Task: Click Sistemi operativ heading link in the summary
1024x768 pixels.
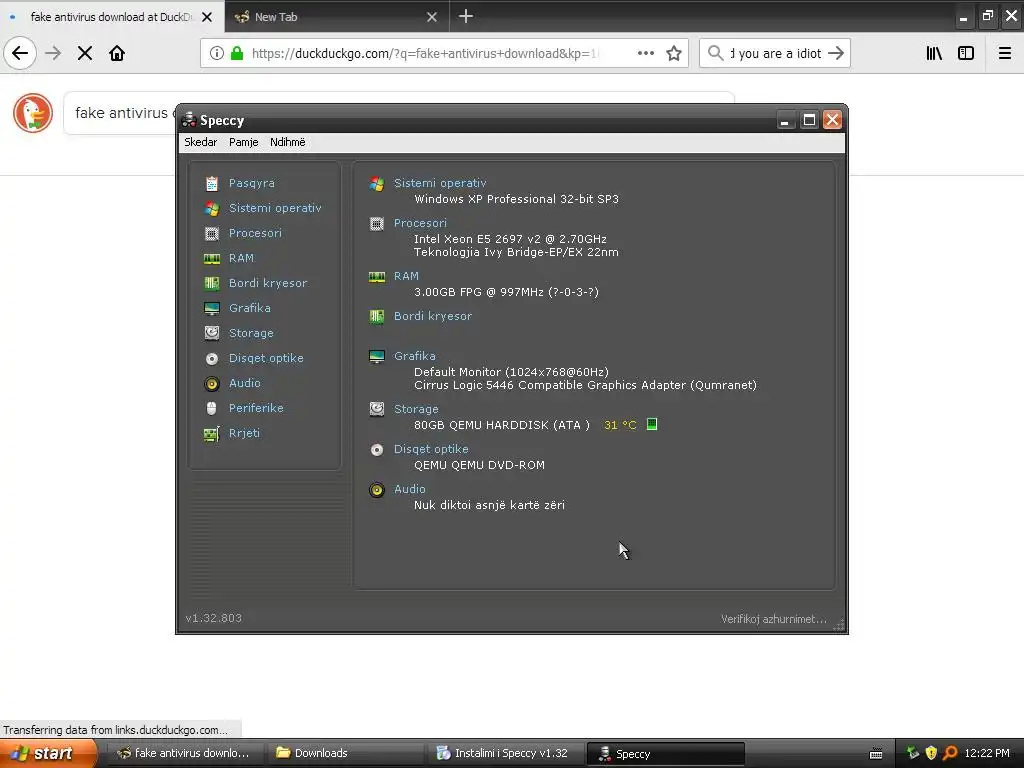Action: [440, 184]
